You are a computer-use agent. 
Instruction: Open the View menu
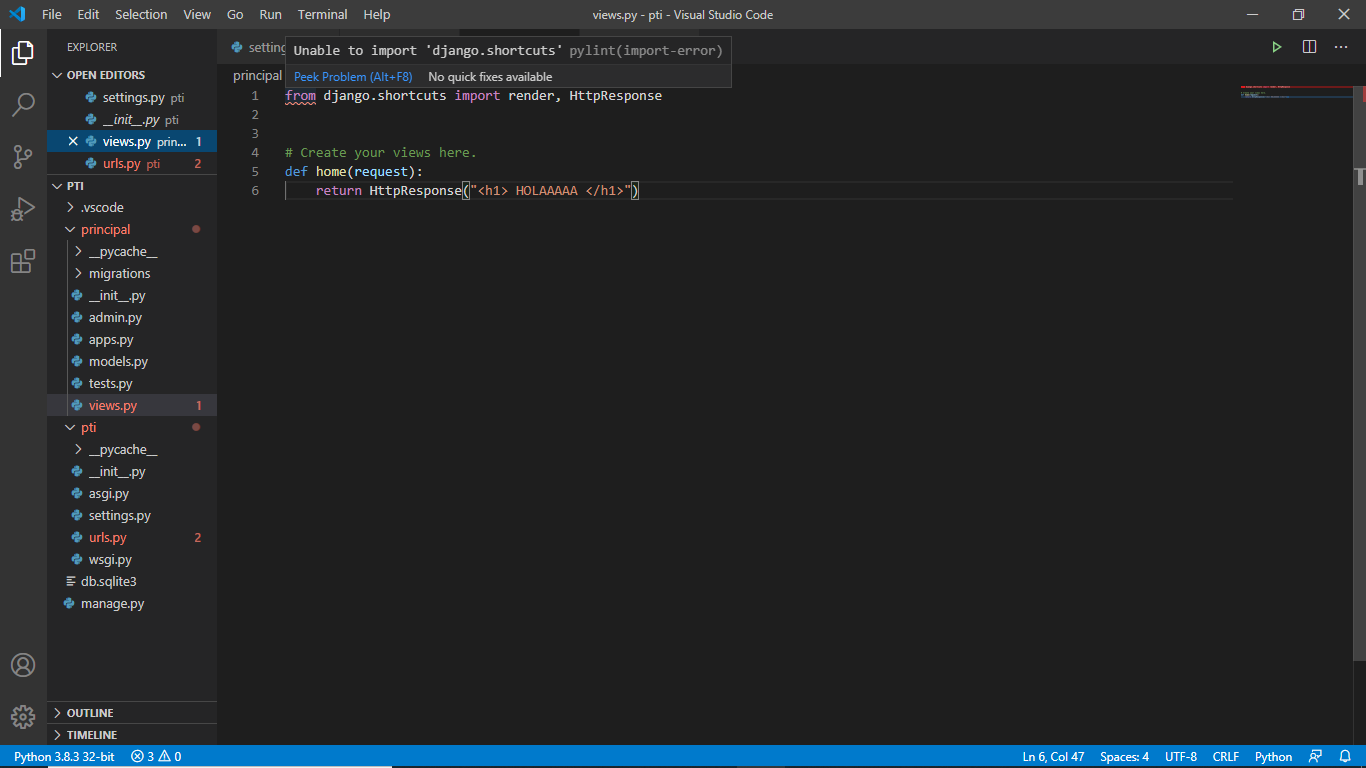pos(197,14)
